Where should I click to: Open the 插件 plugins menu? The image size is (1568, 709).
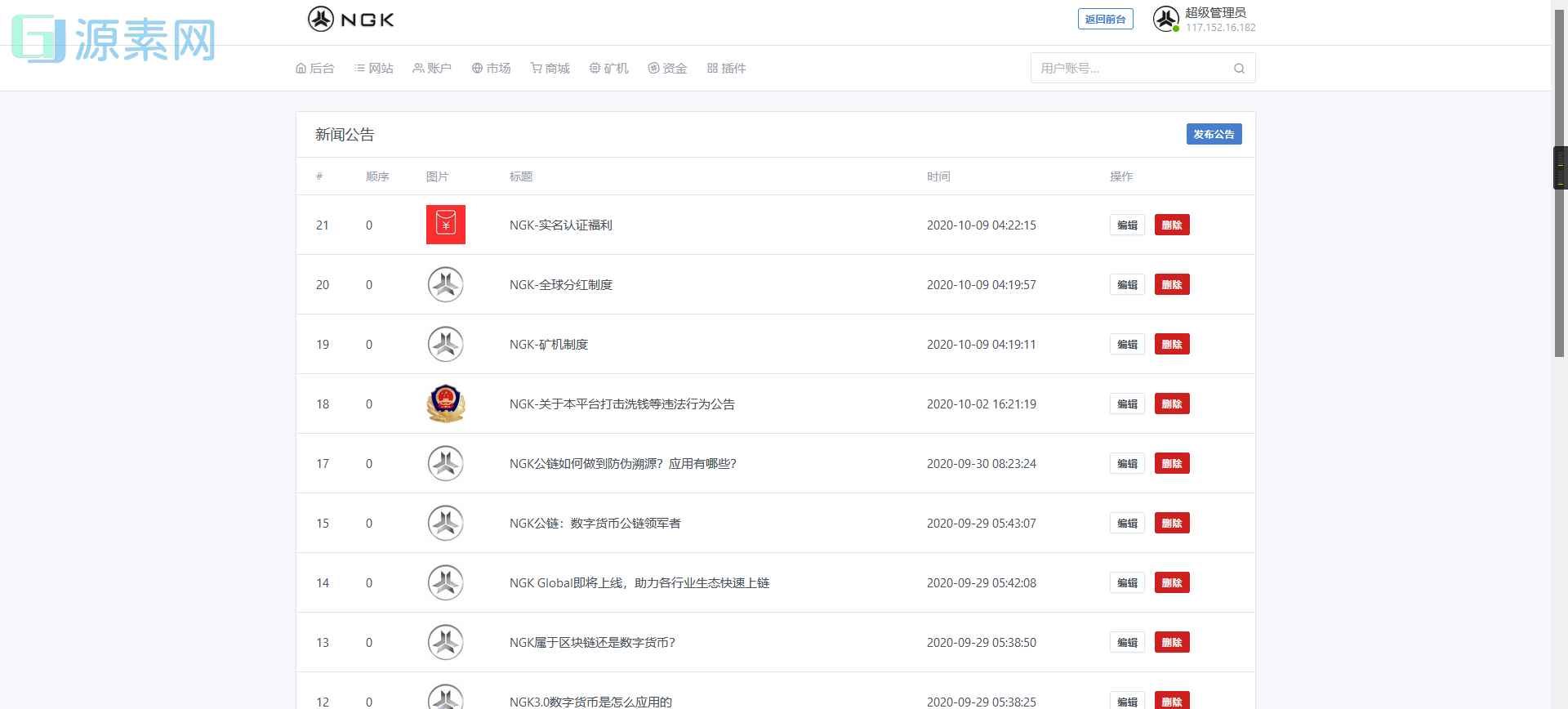tap(726, 69)
